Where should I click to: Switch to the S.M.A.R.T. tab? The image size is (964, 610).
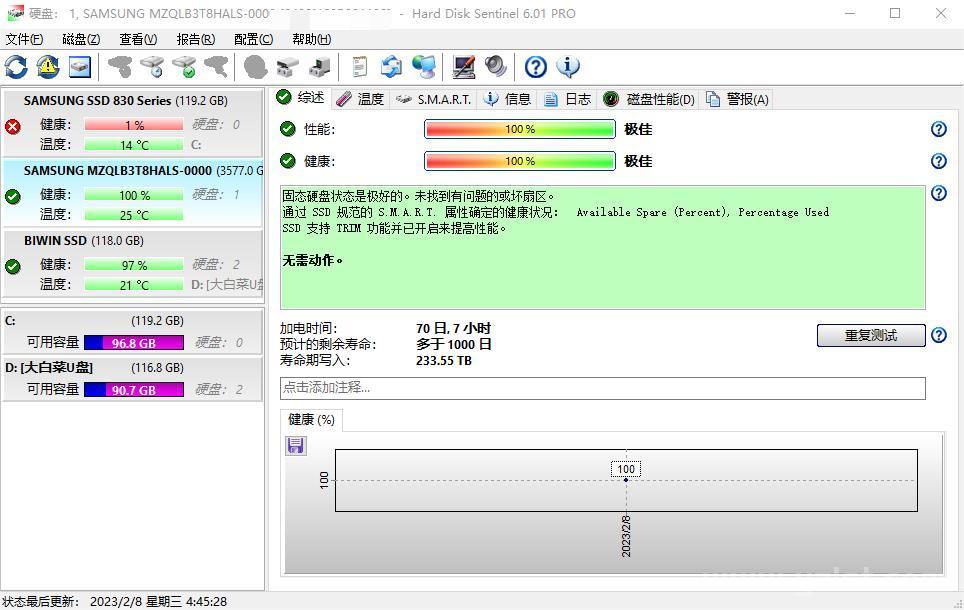(x=434, y=99)
